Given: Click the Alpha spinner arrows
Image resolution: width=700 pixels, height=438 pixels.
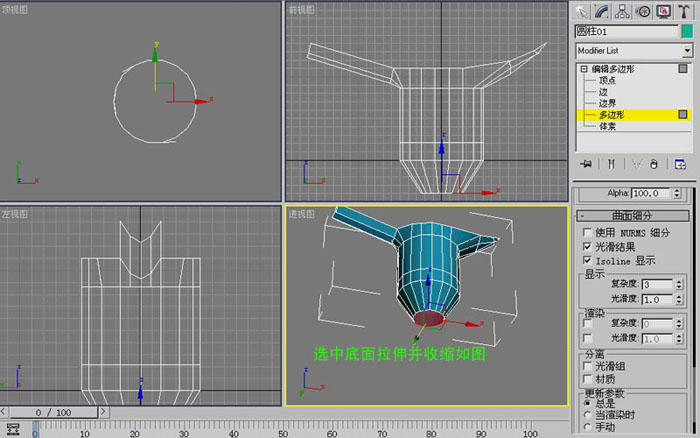Looking at the screenshot, I should coord(677,193).
